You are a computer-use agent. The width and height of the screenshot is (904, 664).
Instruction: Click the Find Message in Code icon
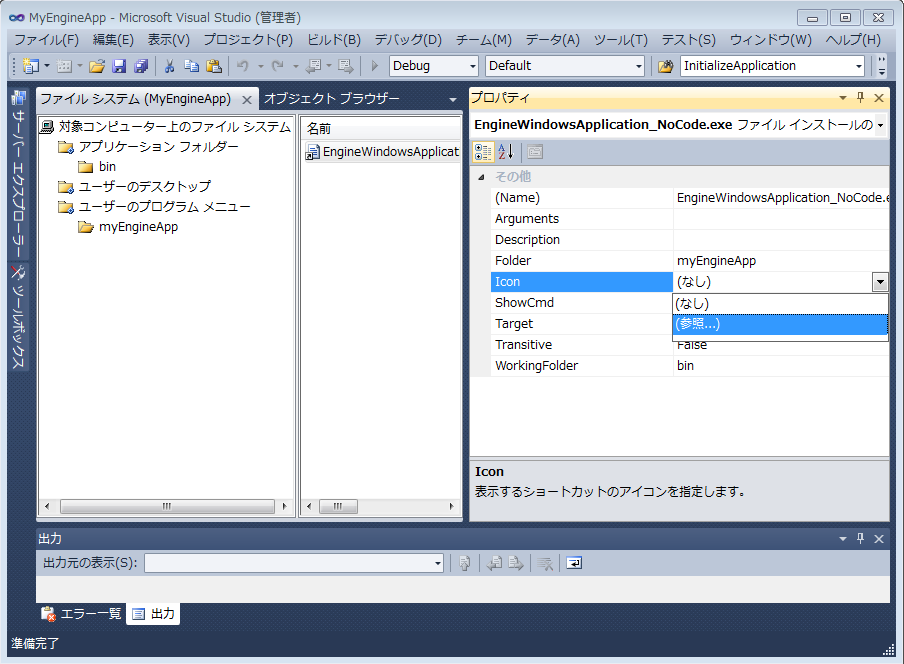(465, 563)
